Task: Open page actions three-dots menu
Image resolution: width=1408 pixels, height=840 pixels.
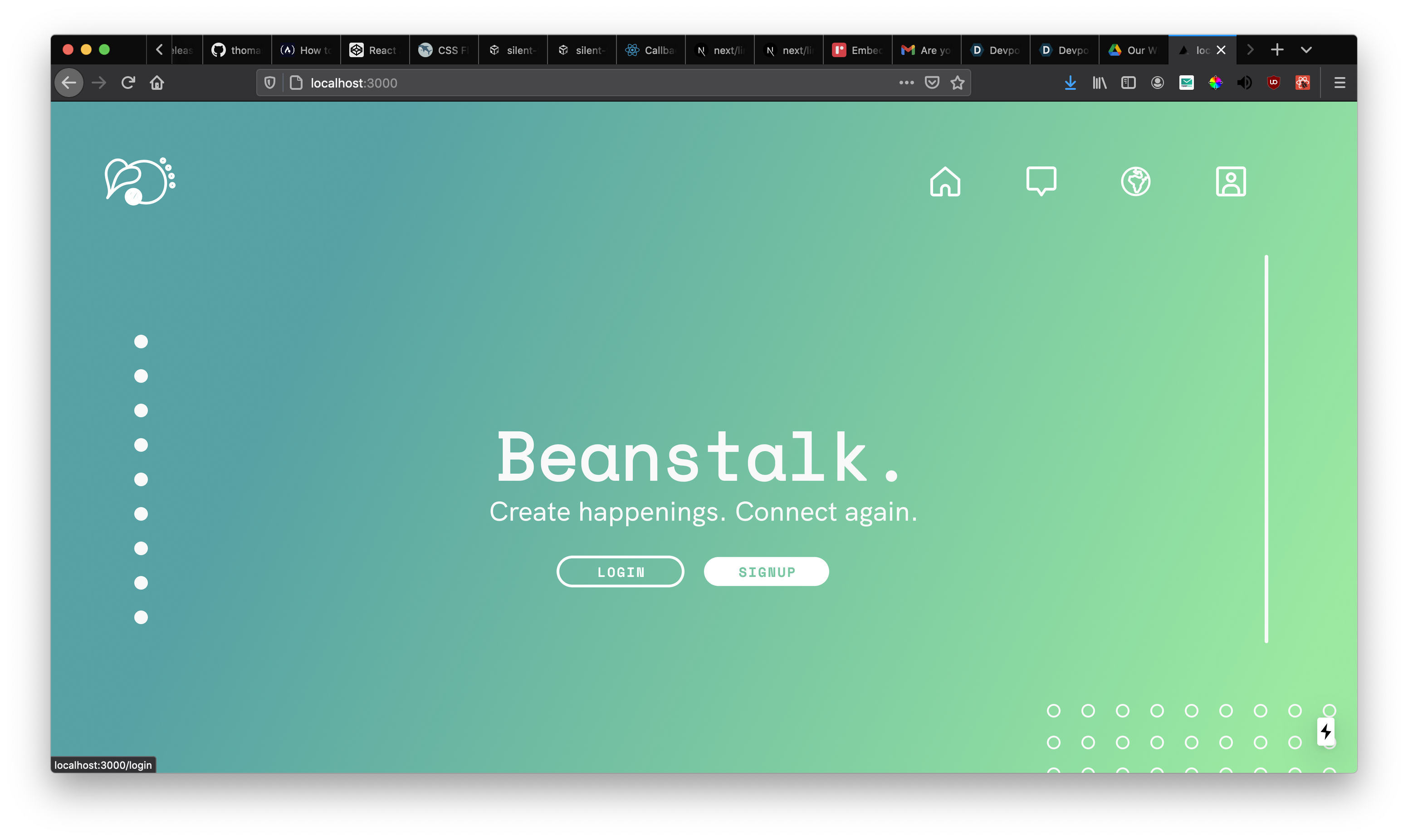Action: point(906,83)
